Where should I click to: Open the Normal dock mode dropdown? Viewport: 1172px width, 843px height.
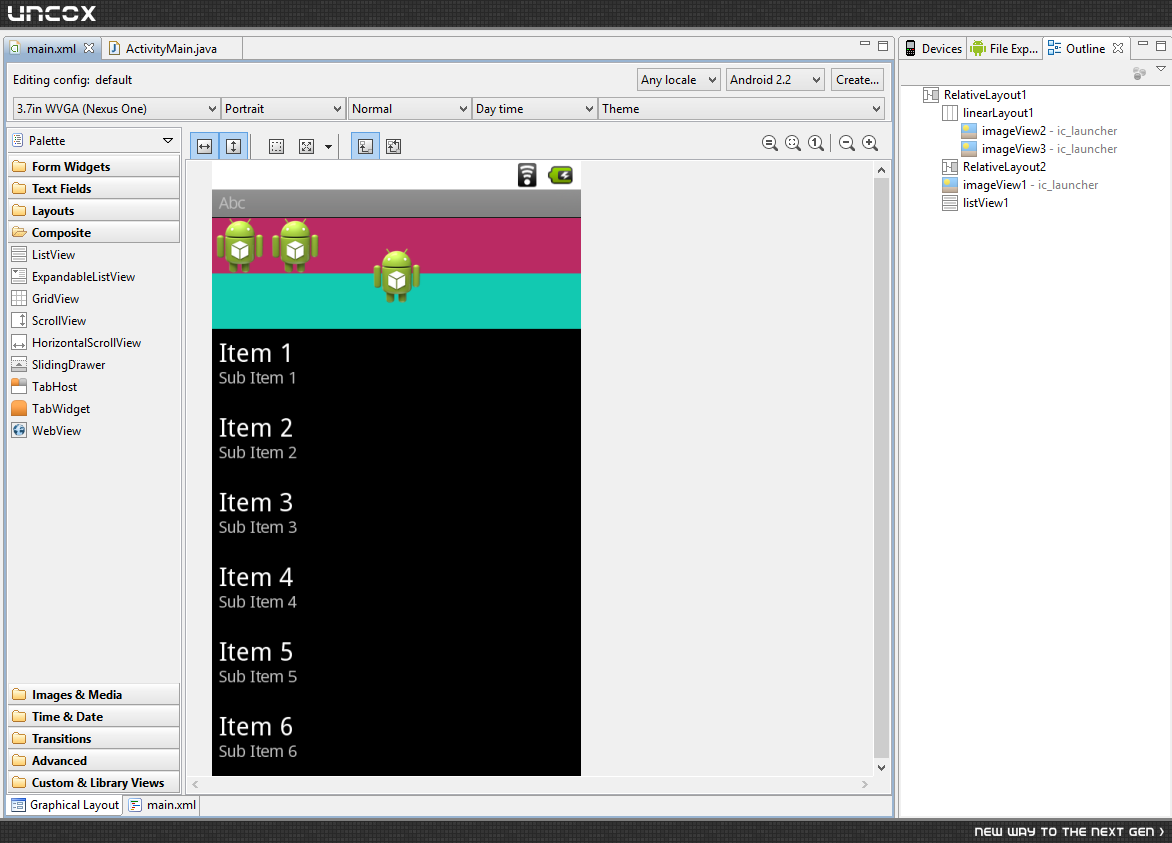point(410,108)
